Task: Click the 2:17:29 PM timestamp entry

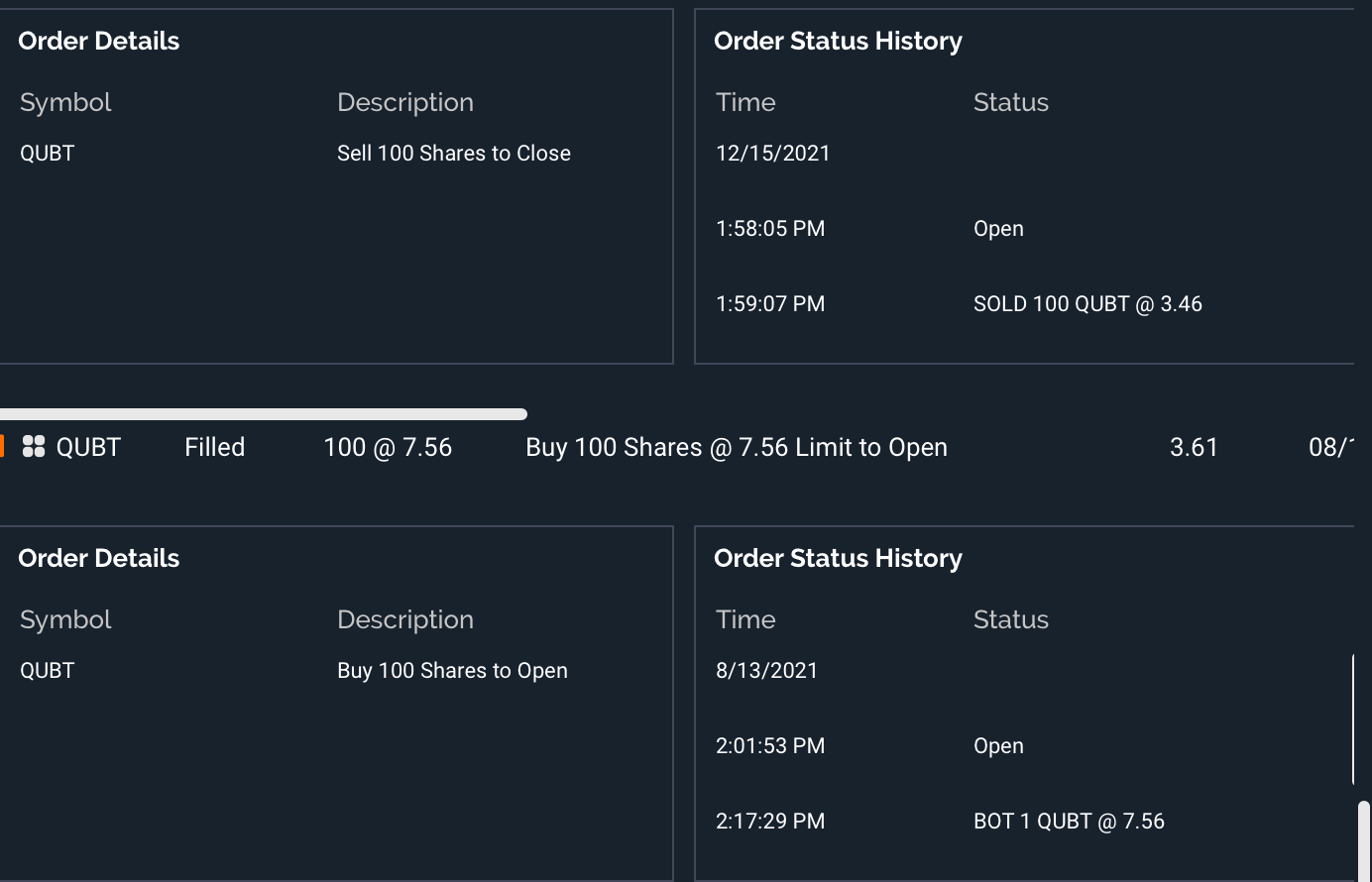Action: pos(770,822)
